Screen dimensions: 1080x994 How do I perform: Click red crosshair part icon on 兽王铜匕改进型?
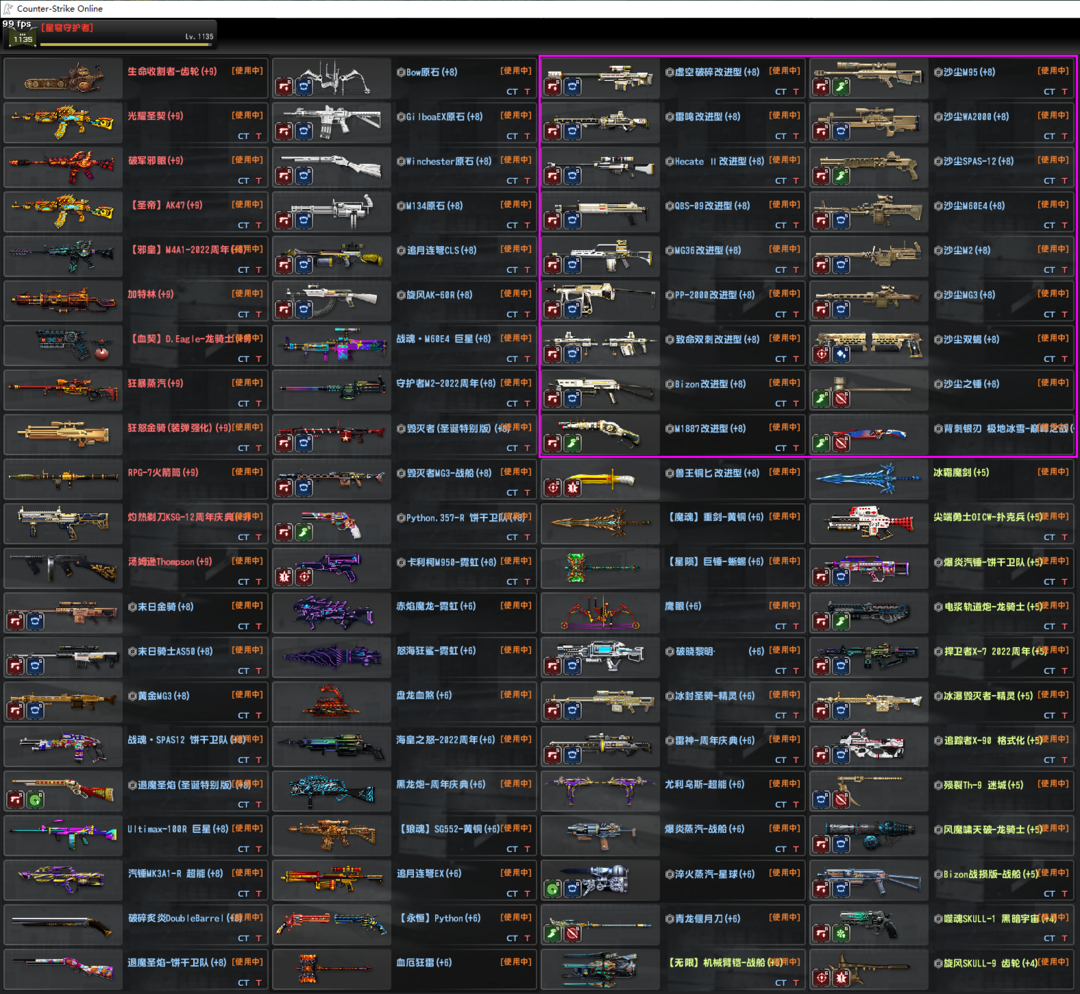point(553,488)
